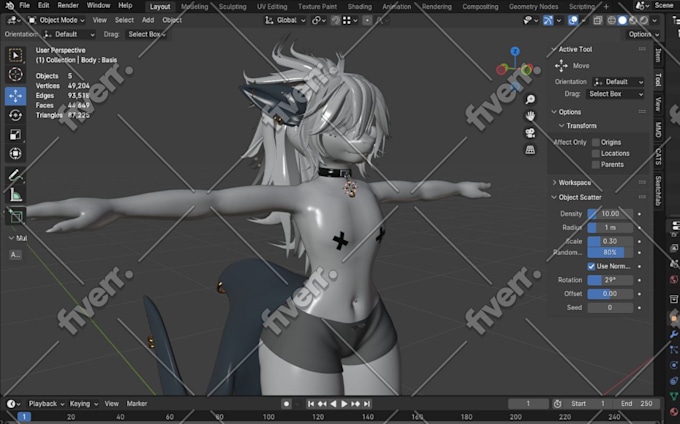This screenshot has height=424, width=680.
Task: Toggle proportional editing icon
Action: [x=367, y=20]
